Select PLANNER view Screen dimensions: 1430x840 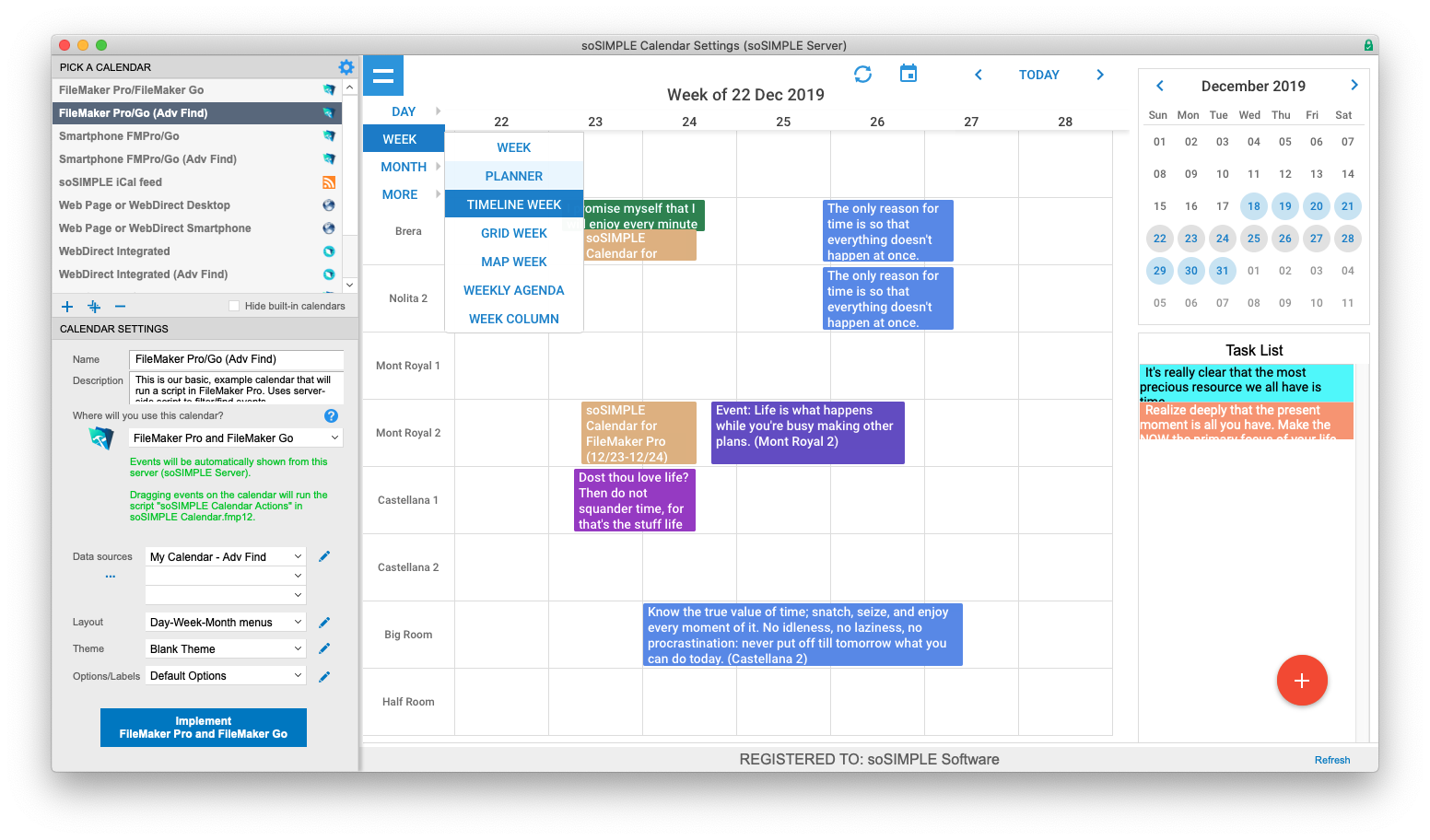pos(514,176)
